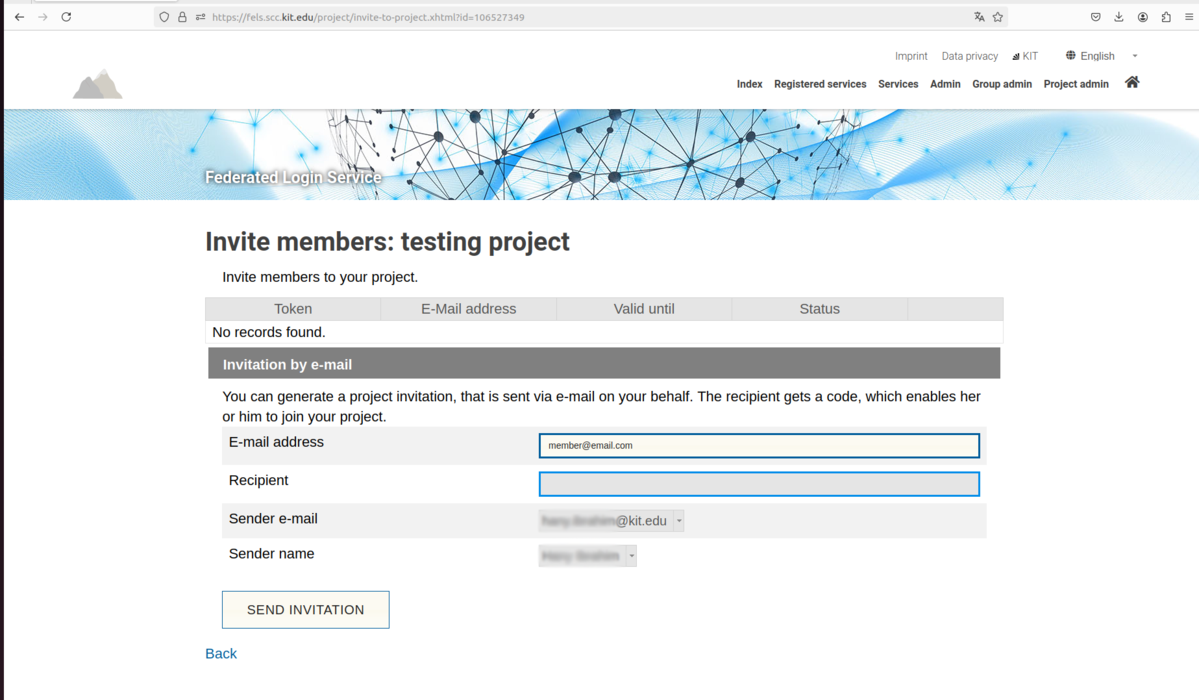Open browser downloads icon

coord(1119,17)
